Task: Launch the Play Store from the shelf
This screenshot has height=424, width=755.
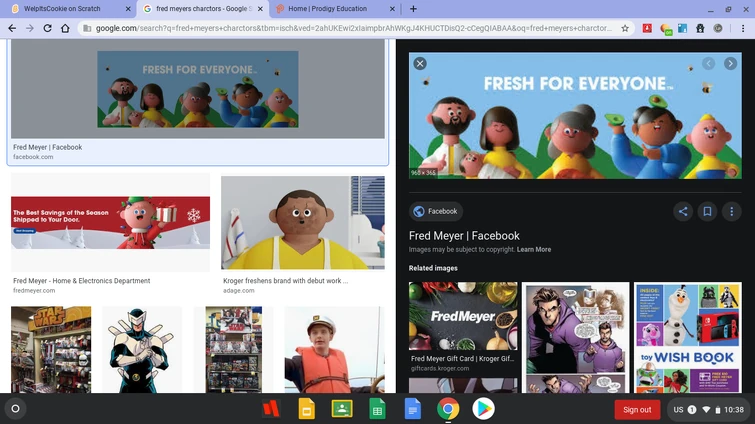Action: (483, 409)
